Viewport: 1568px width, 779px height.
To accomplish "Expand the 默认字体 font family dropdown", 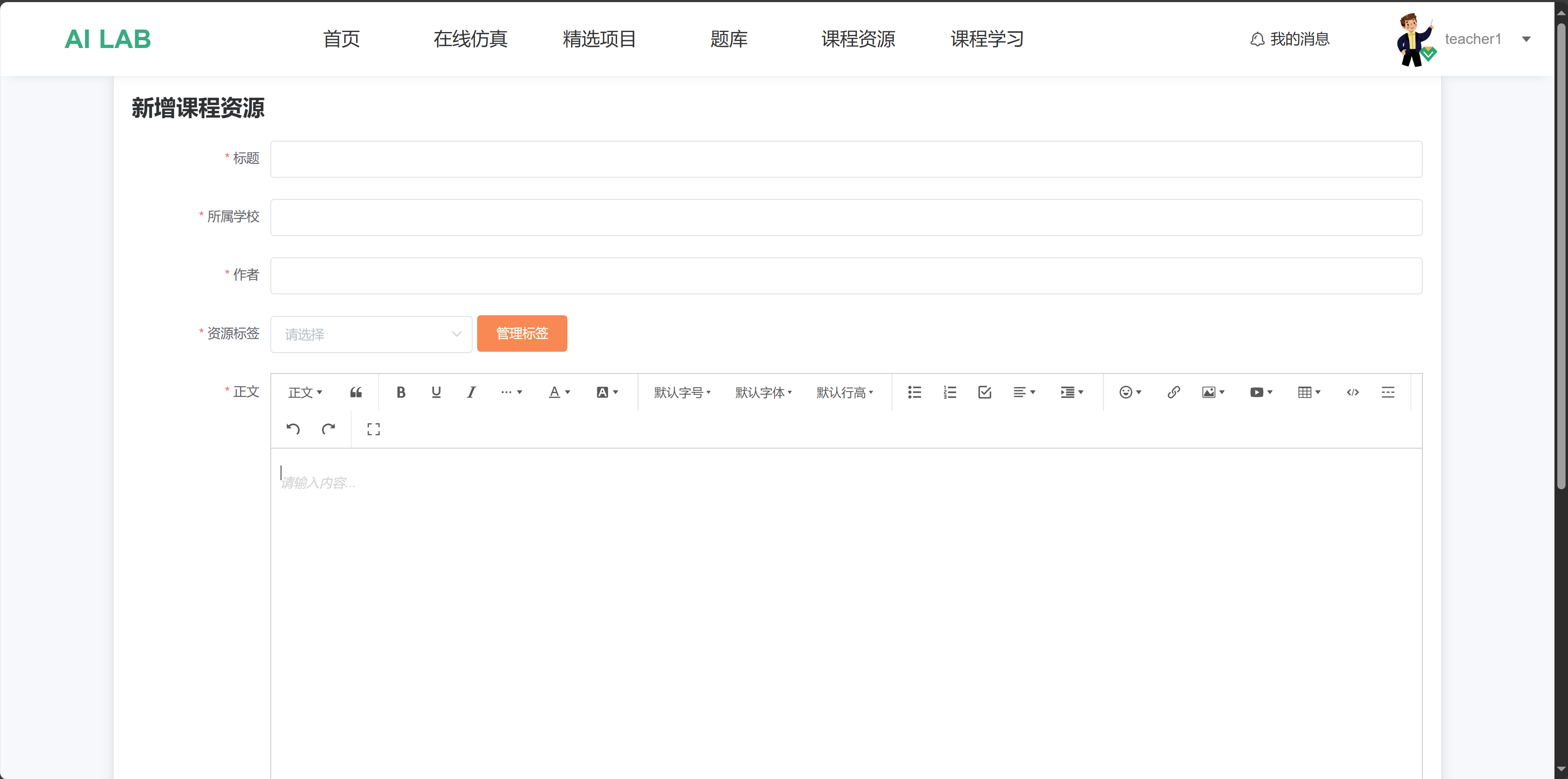I will click(763, 393).
